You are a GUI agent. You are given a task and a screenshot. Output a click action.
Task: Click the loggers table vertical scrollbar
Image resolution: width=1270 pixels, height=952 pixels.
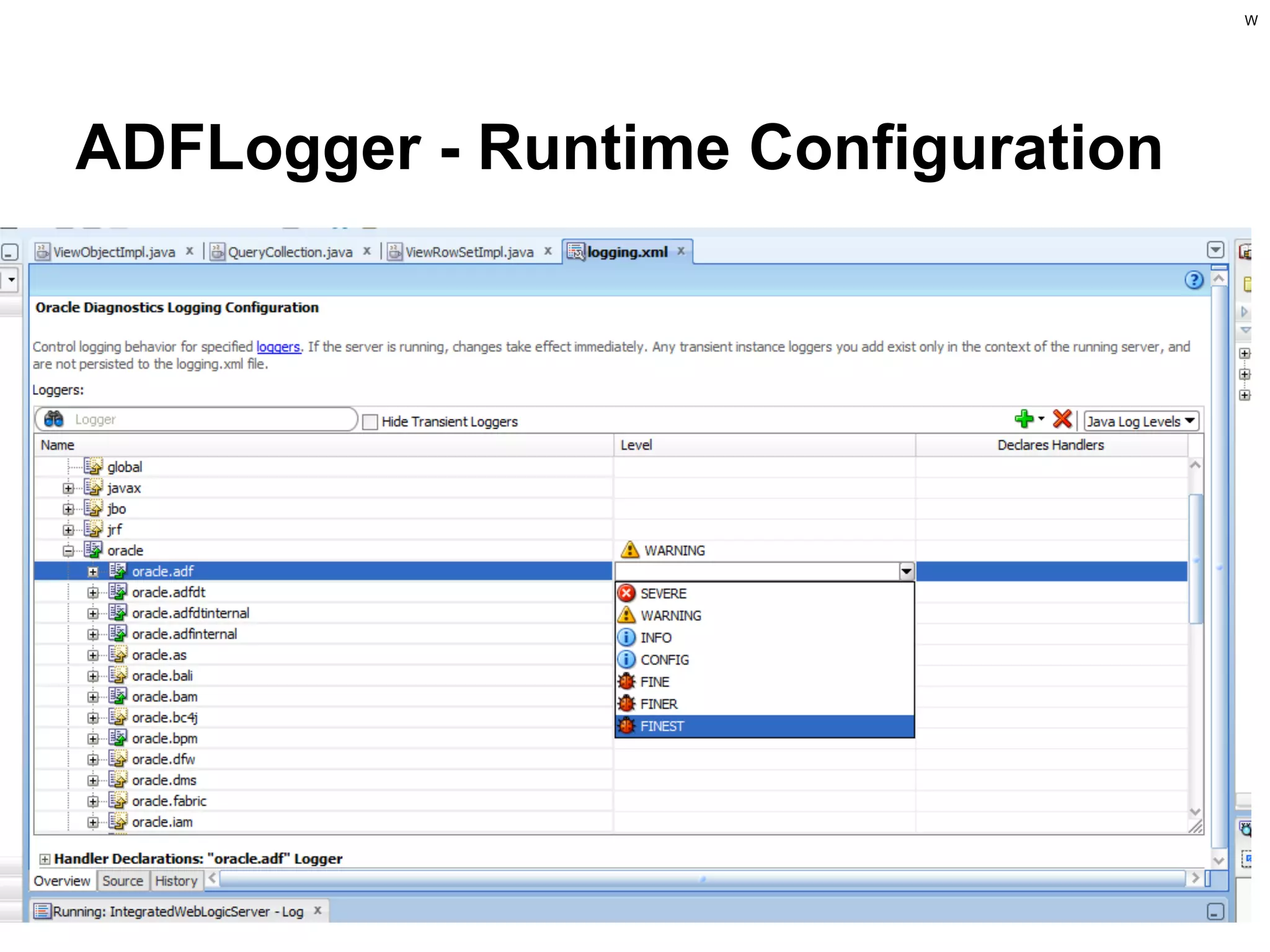point(1196,558)
